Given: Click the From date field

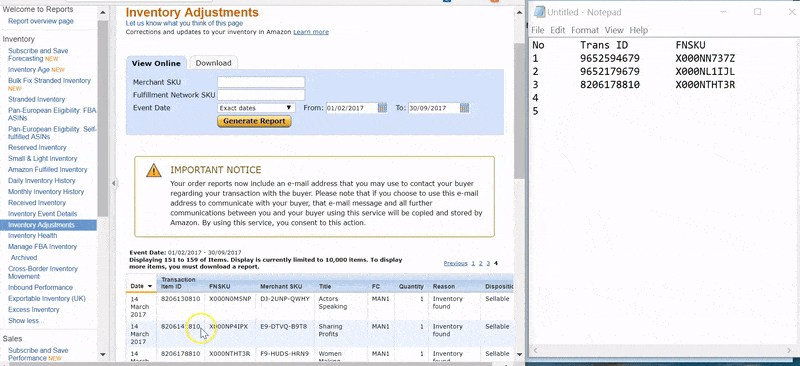Looking at the screenshot, I should click(x=351, y=108).
